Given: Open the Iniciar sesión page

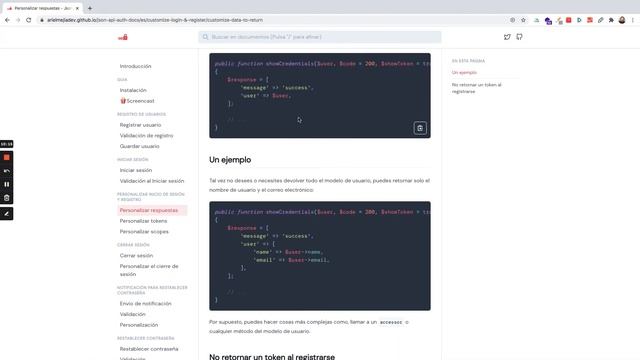Looking at the screenshot, I should pyautogui.click(x=136, y=170).
